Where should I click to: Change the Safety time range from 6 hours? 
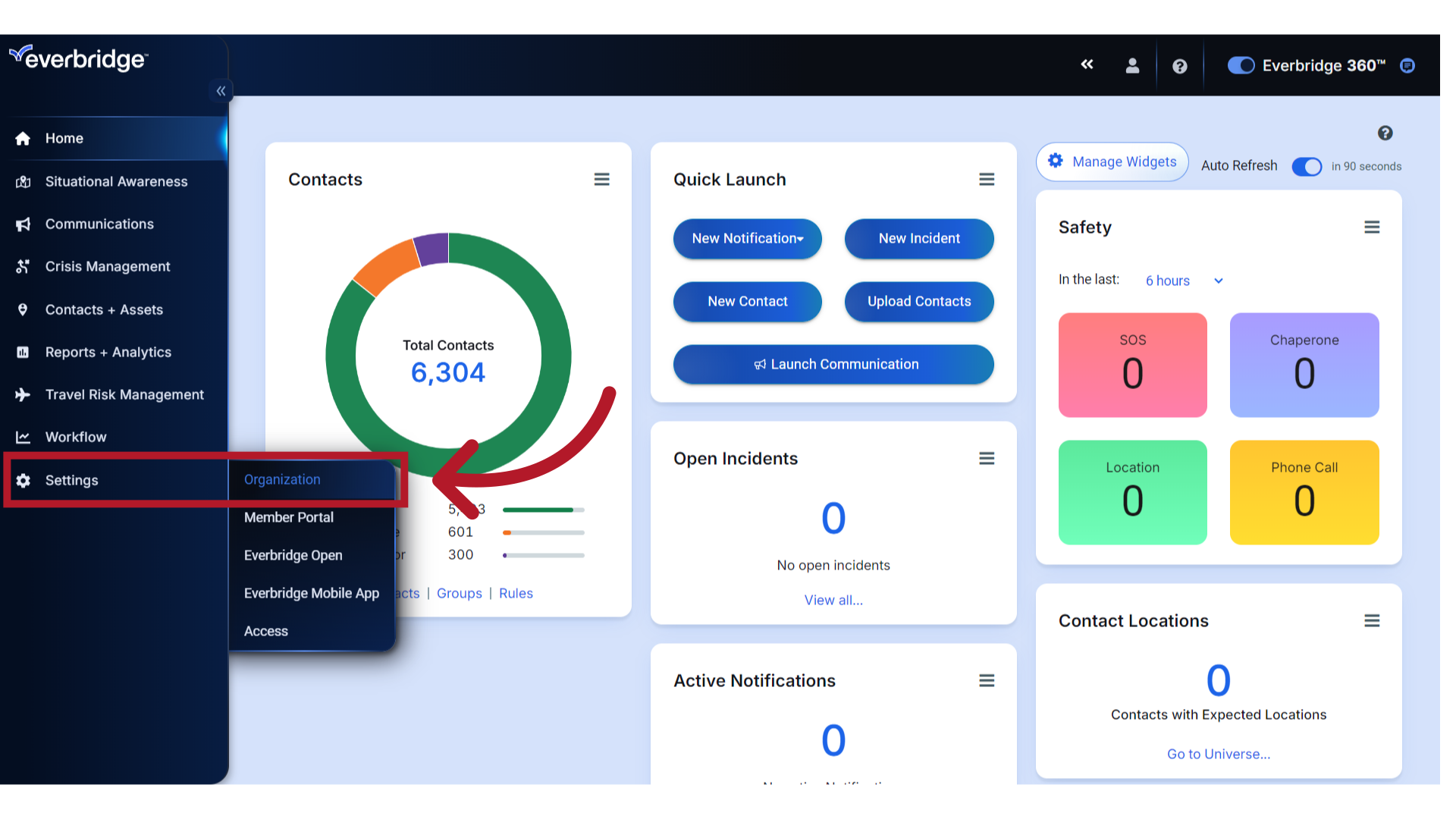point(1183,281)
